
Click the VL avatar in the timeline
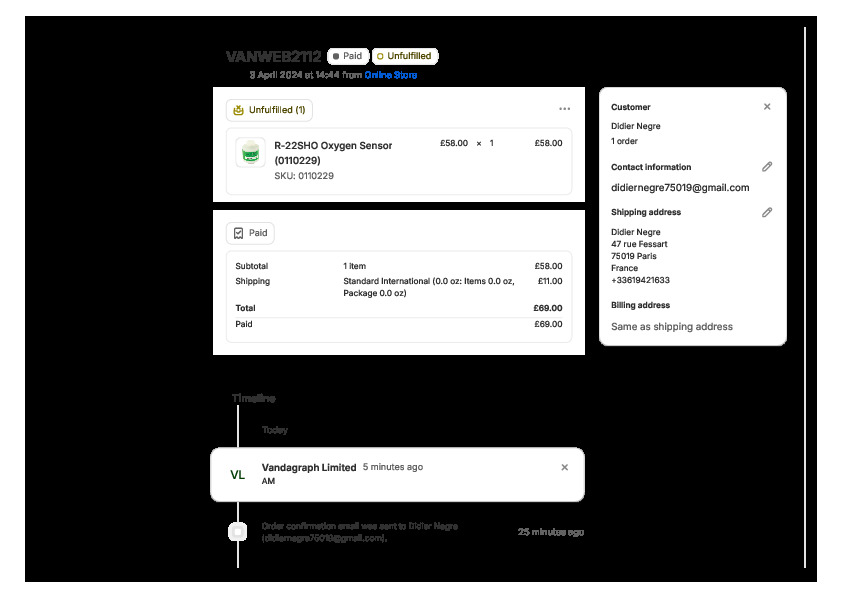[x=238, y=475]
